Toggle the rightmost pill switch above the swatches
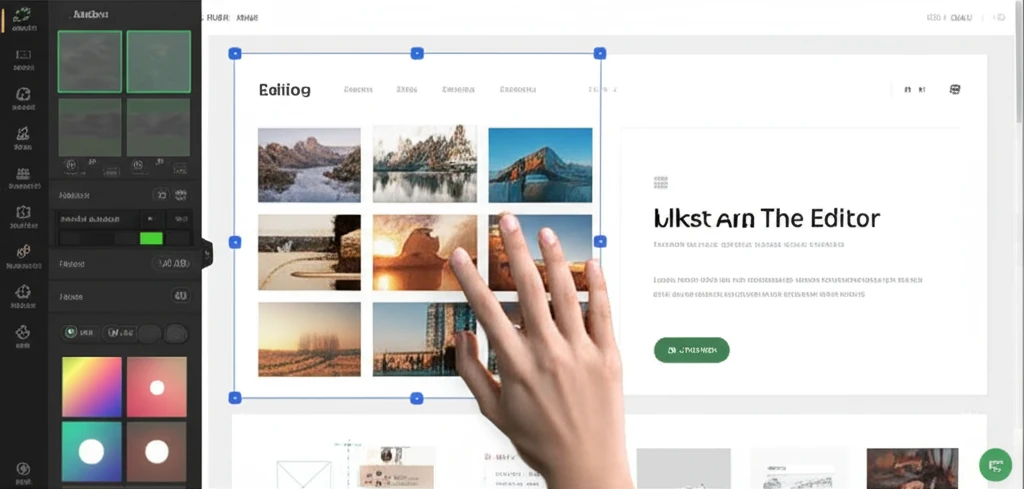The image size is (1024, 489). click(x=176, y=333)
